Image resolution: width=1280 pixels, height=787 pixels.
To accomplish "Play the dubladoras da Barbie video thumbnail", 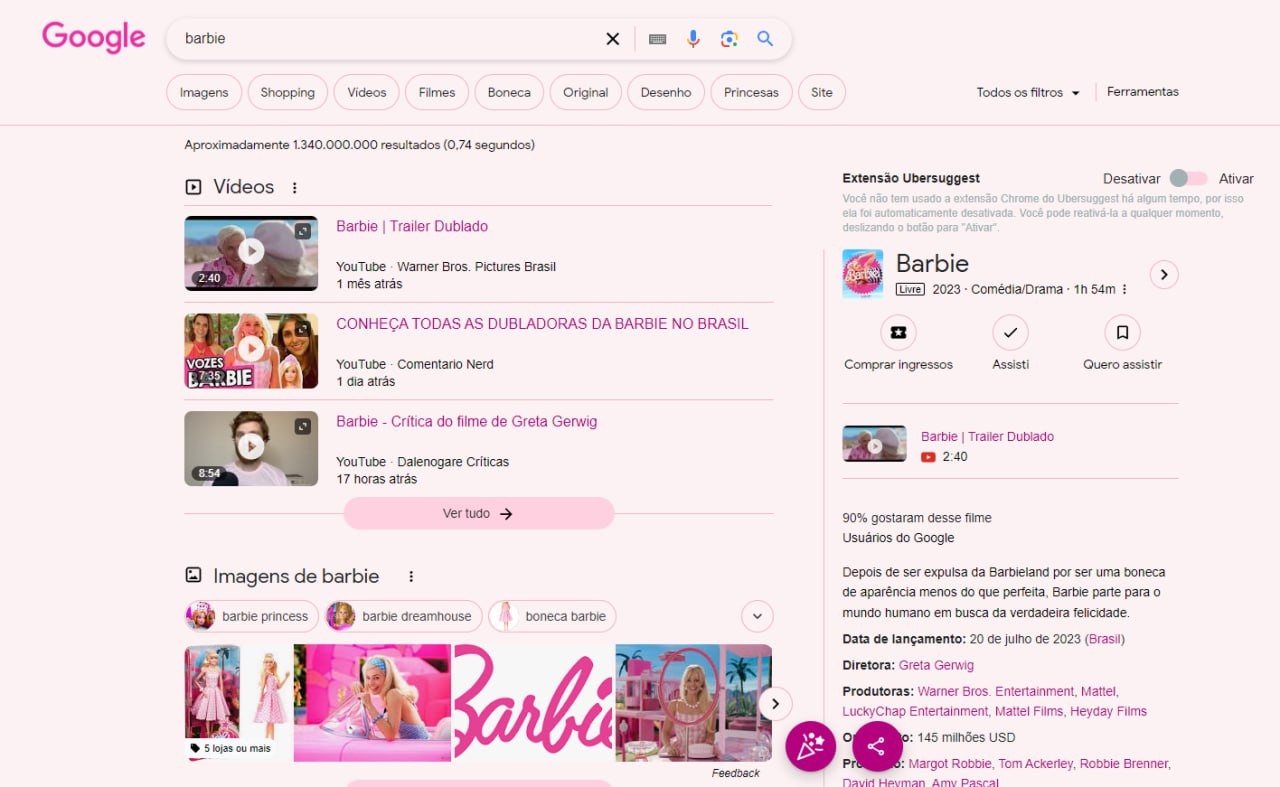I will tap(251, 351).
